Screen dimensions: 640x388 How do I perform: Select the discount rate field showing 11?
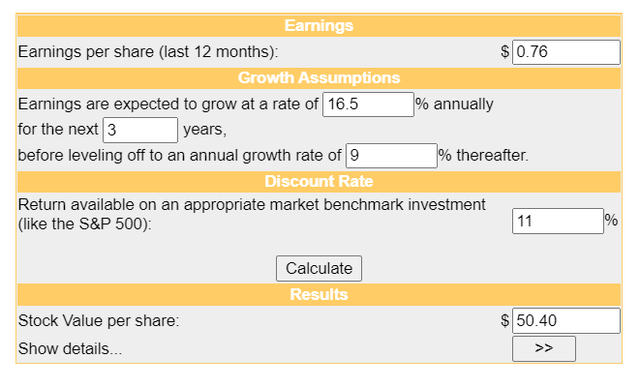(x=558, y=221)
